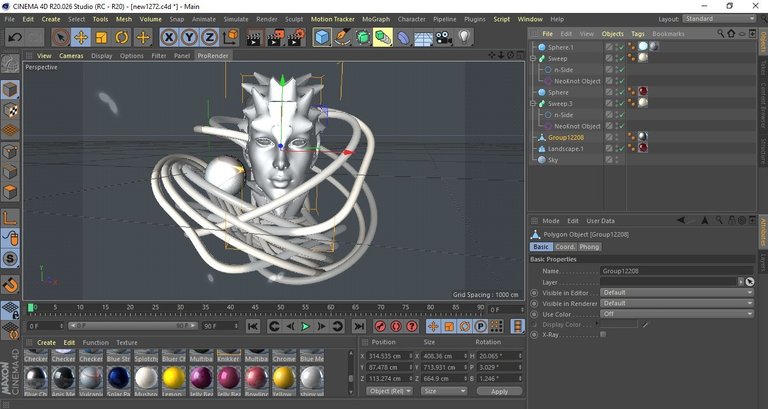Open the Object (Rel) dropdown
Viewport: 768px width, 409px height.
[389, 391]
